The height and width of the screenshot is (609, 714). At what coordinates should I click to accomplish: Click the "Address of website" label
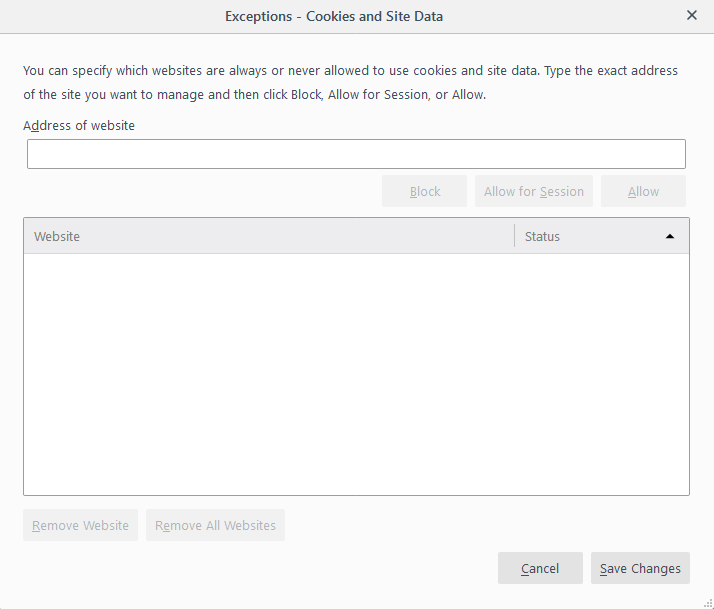(79, 126)
